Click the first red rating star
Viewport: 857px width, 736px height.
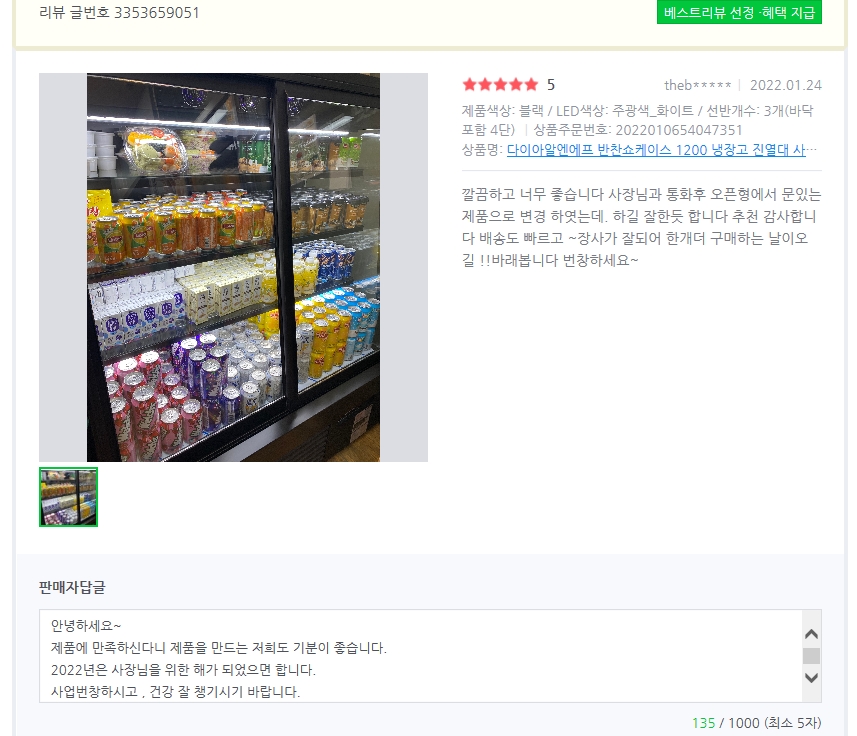(x=469, y=85)
